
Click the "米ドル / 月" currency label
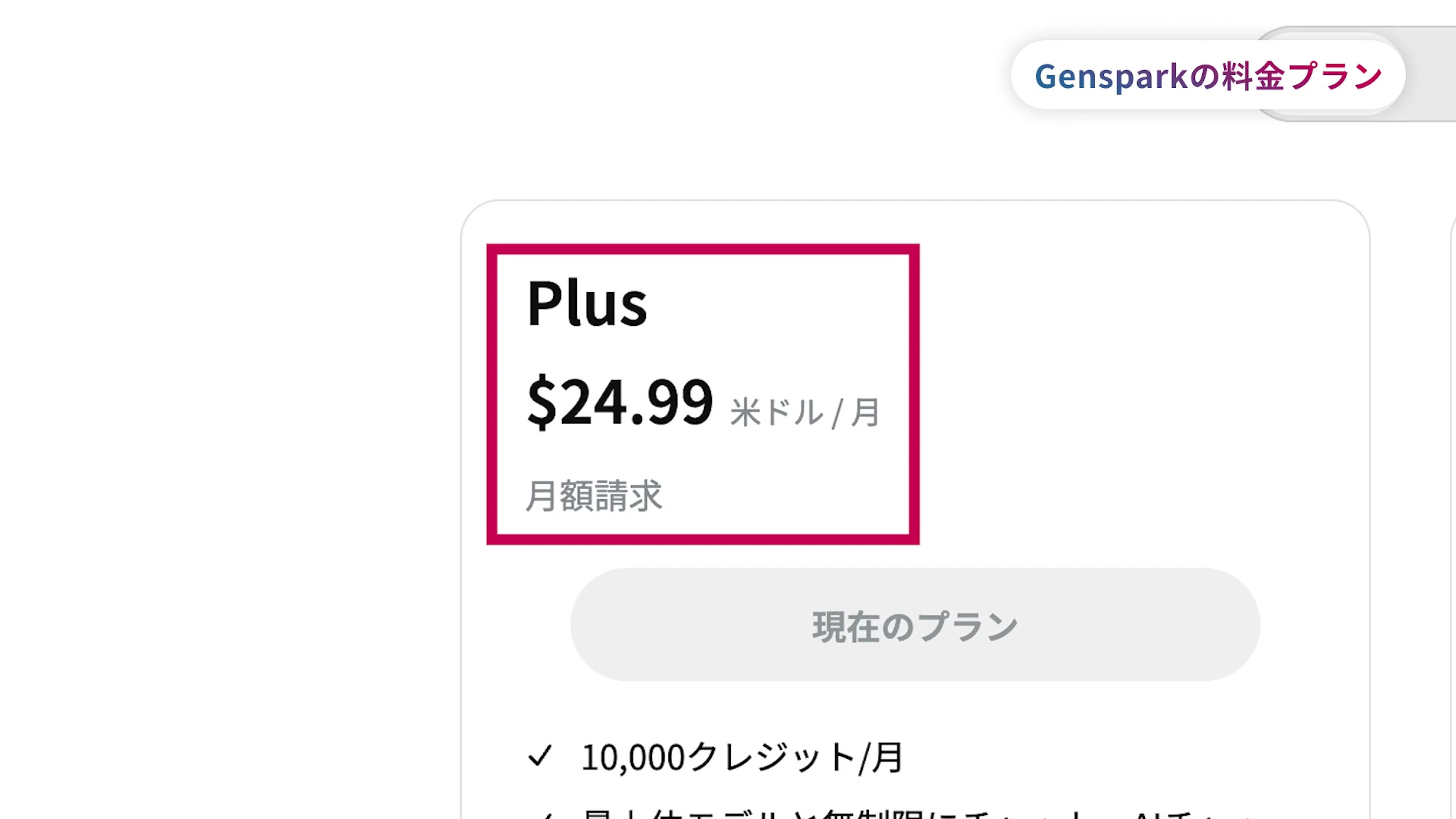(804, 413)
